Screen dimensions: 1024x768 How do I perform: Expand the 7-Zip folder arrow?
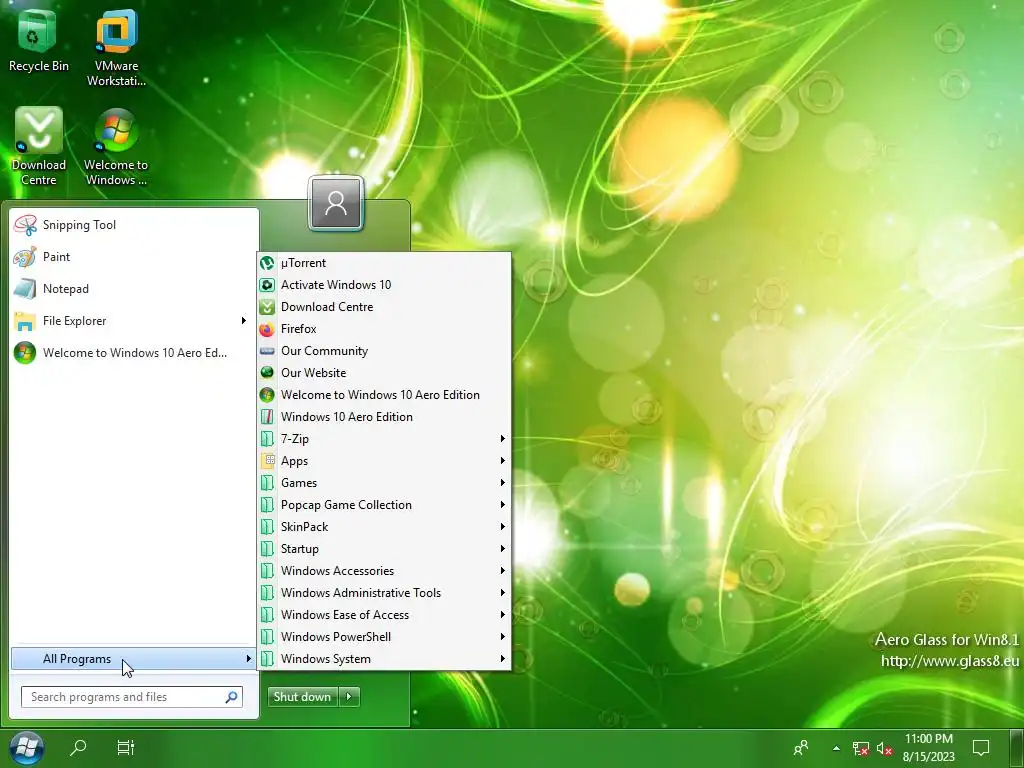[503, 439]
